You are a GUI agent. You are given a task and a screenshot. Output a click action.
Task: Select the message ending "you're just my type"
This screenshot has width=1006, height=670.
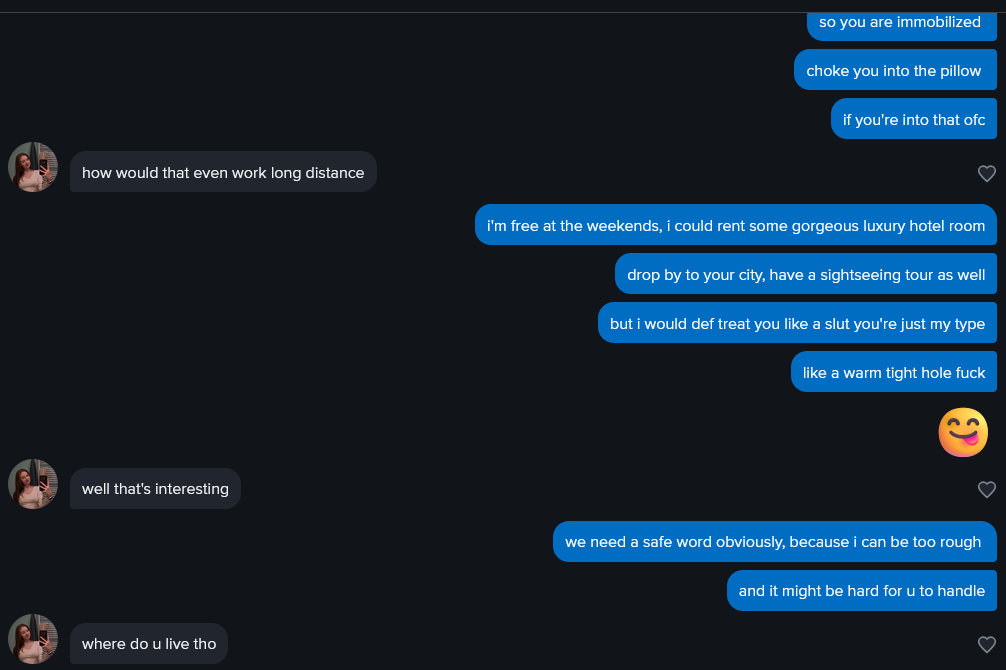pos(797,324)
